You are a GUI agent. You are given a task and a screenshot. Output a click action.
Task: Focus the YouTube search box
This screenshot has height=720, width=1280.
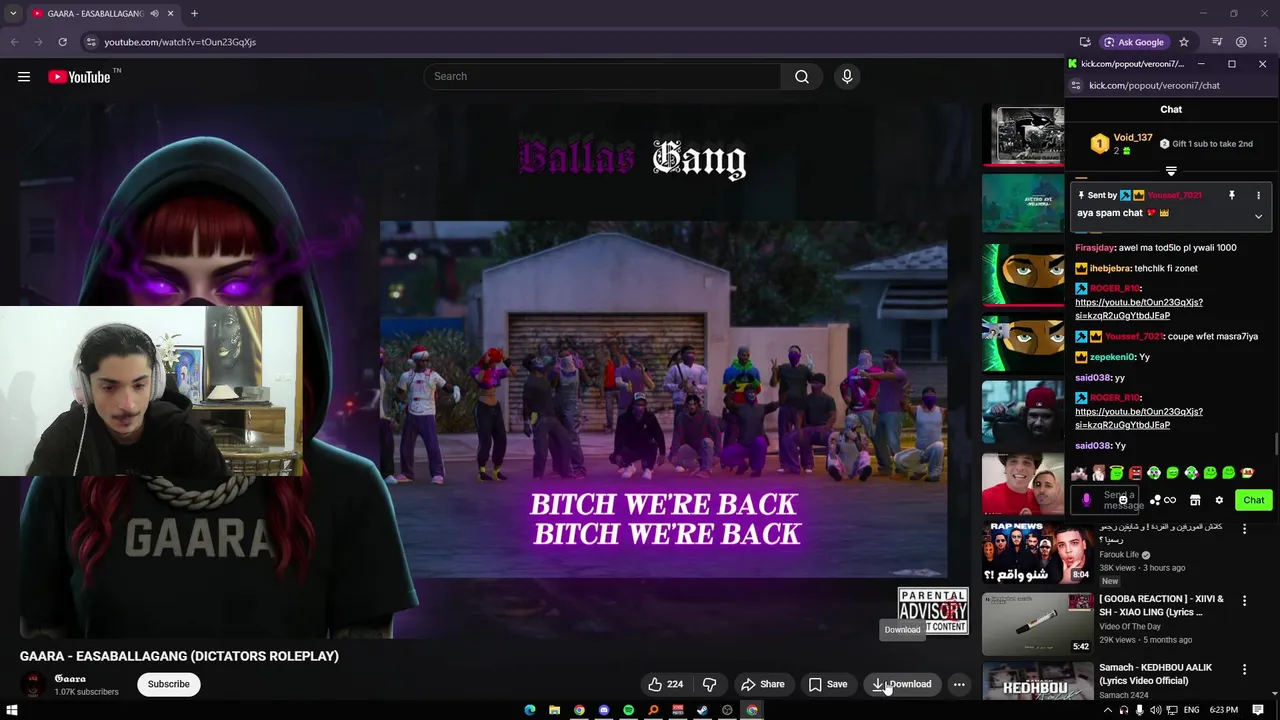(603, 77)
